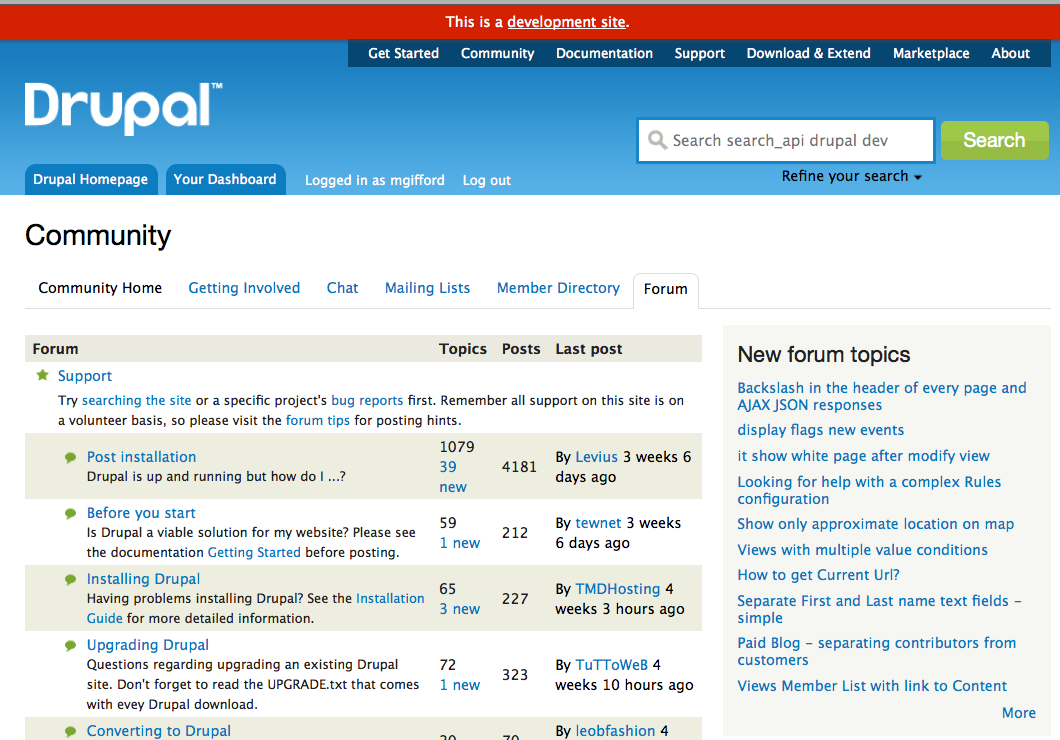Open user tewnet profile link
1060x740 pixels.
598,523
